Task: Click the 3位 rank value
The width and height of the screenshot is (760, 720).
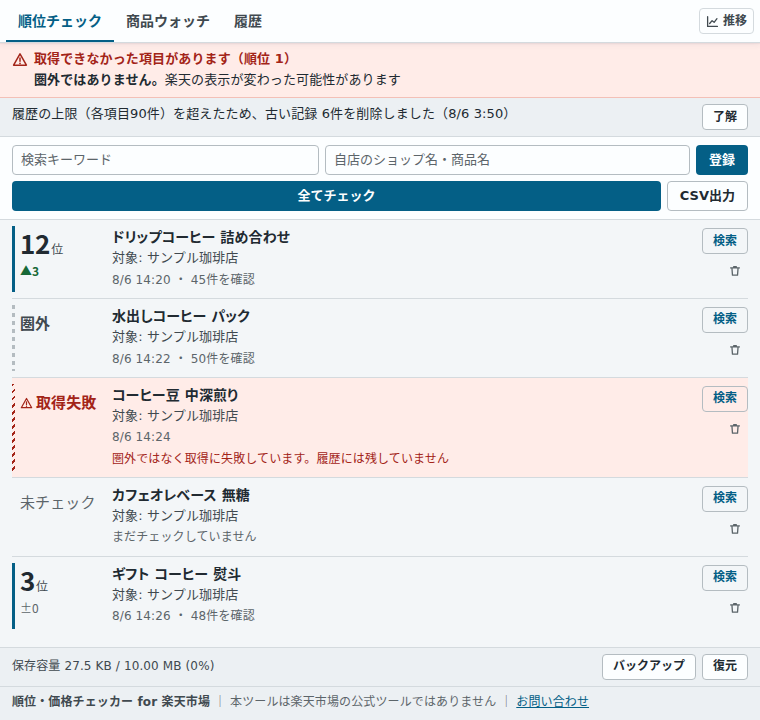Action: click(x=34, y=581)
